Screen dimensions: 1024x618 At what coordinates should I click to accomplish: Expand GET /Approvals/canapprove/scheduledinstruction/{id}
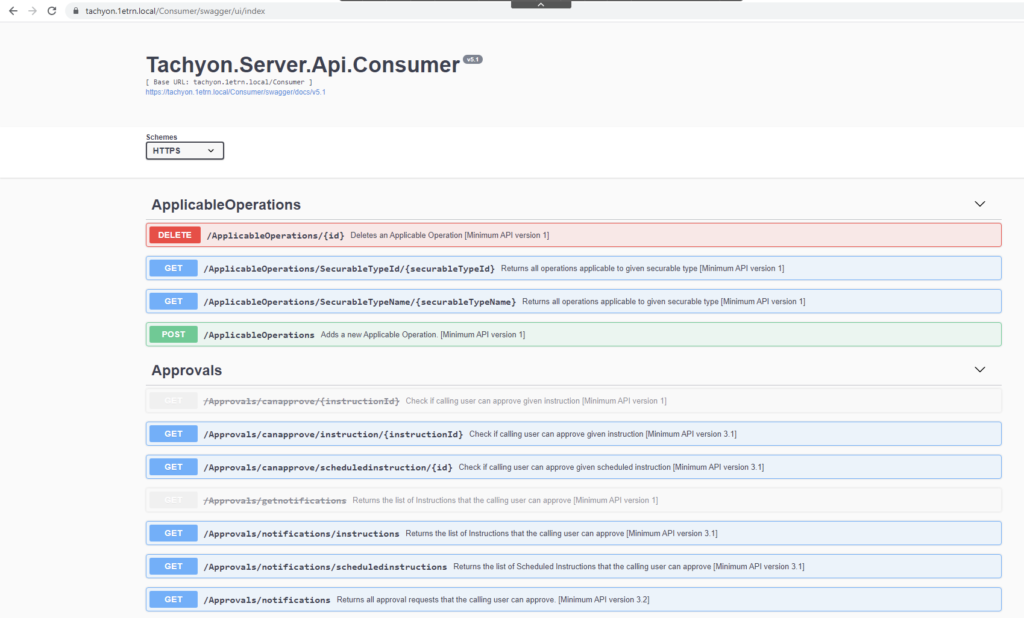click(573, 467)
